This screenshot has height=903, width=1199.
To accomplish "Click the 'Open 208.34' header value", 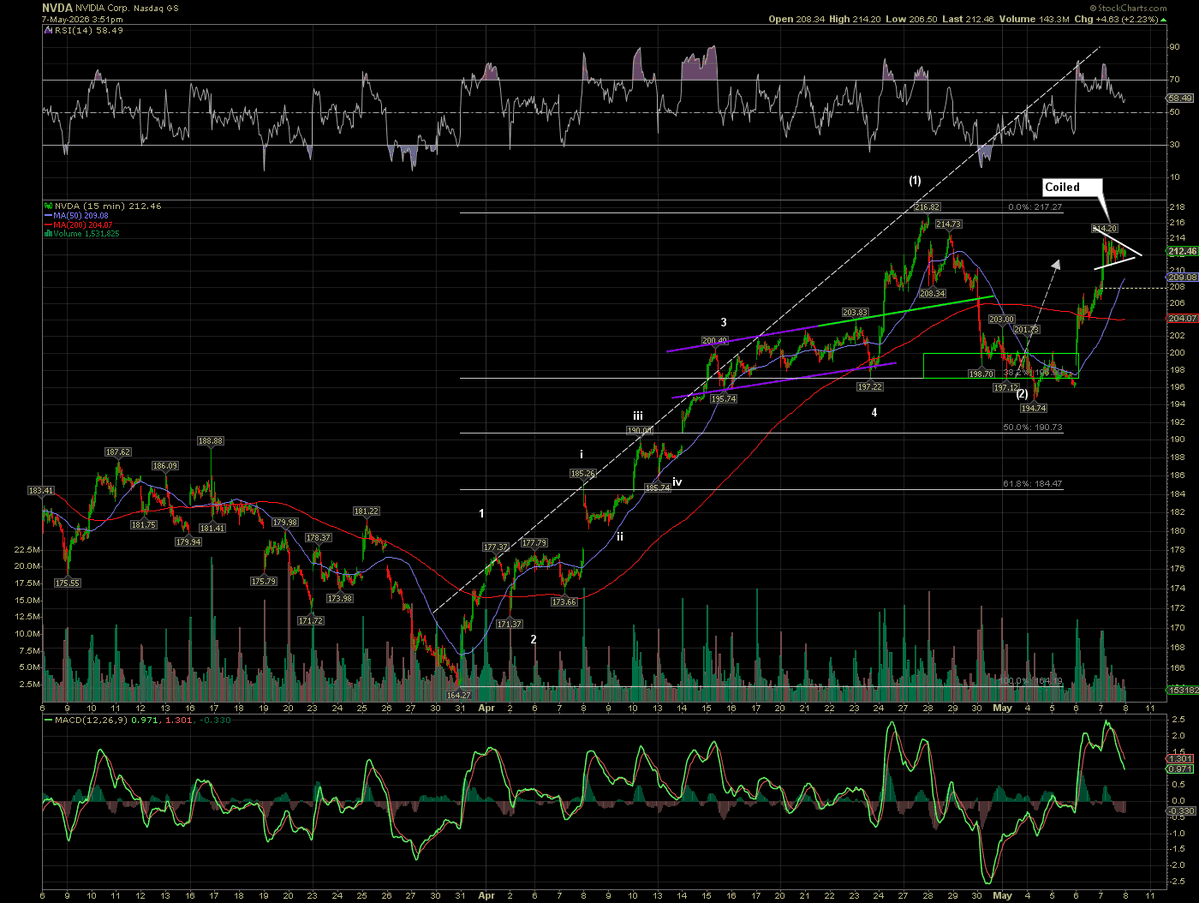I will tap(796, 19).
